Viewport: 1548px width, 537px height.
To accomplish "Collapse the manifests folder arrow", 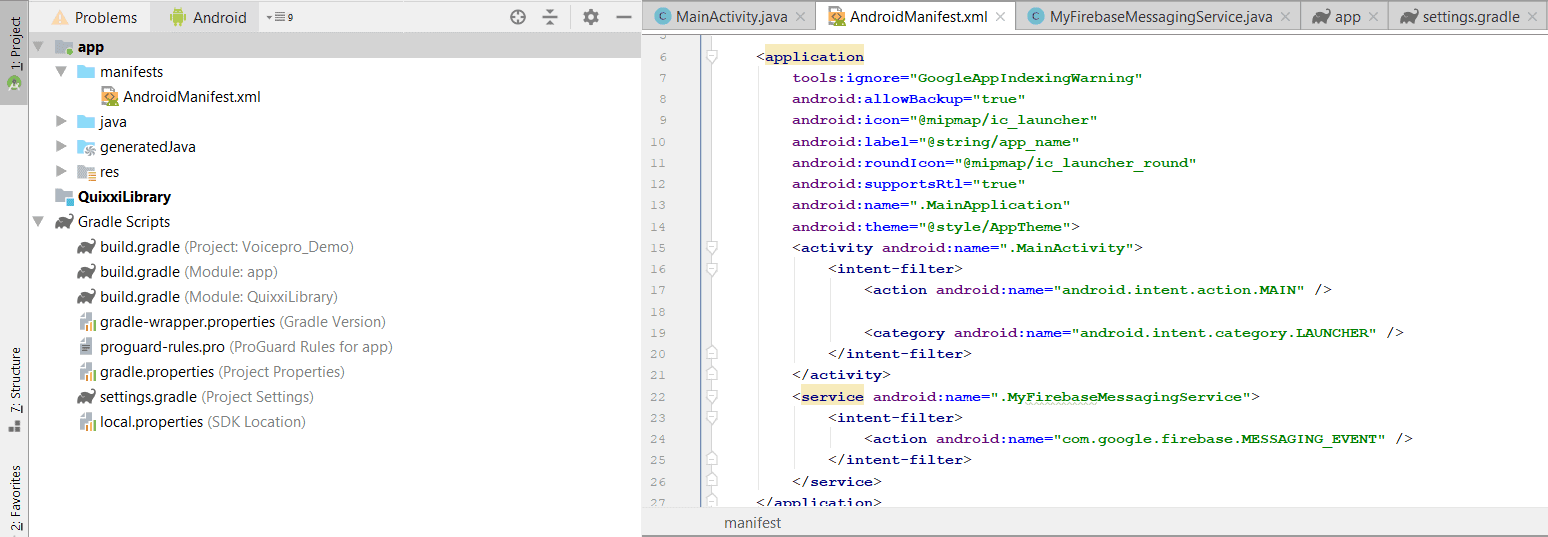I will tap(62, 72).
